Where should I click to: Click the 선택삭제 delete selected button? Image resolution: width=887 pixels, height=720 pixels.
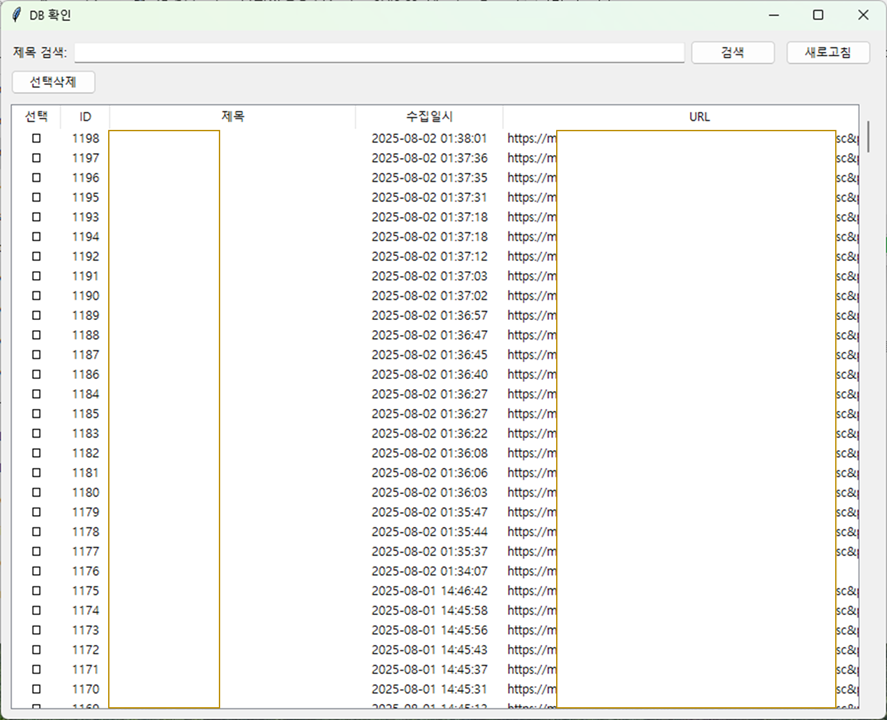(x=53, y=82)
